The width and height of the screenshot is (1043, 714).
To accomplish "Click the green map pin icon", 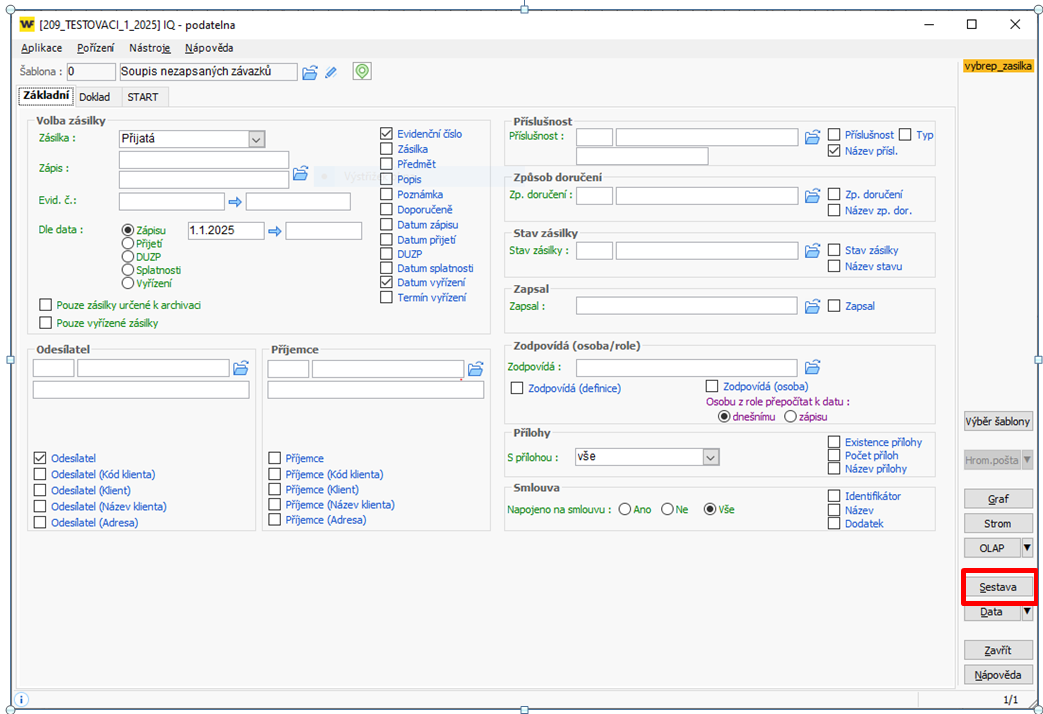I will [x=362, y=71].
